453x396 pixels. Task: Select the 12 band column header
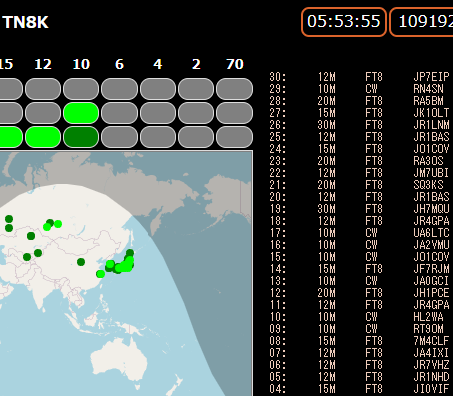tap(43, 64)
